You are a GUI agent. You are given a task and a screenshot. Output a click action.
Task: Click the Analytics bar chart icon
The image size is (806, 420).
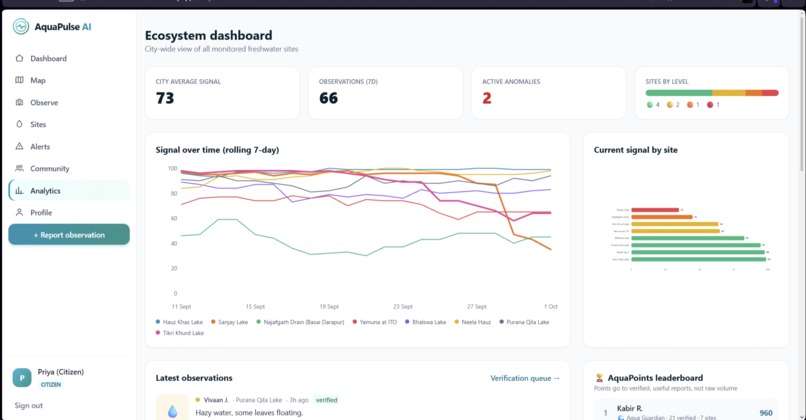coord(20,190)
